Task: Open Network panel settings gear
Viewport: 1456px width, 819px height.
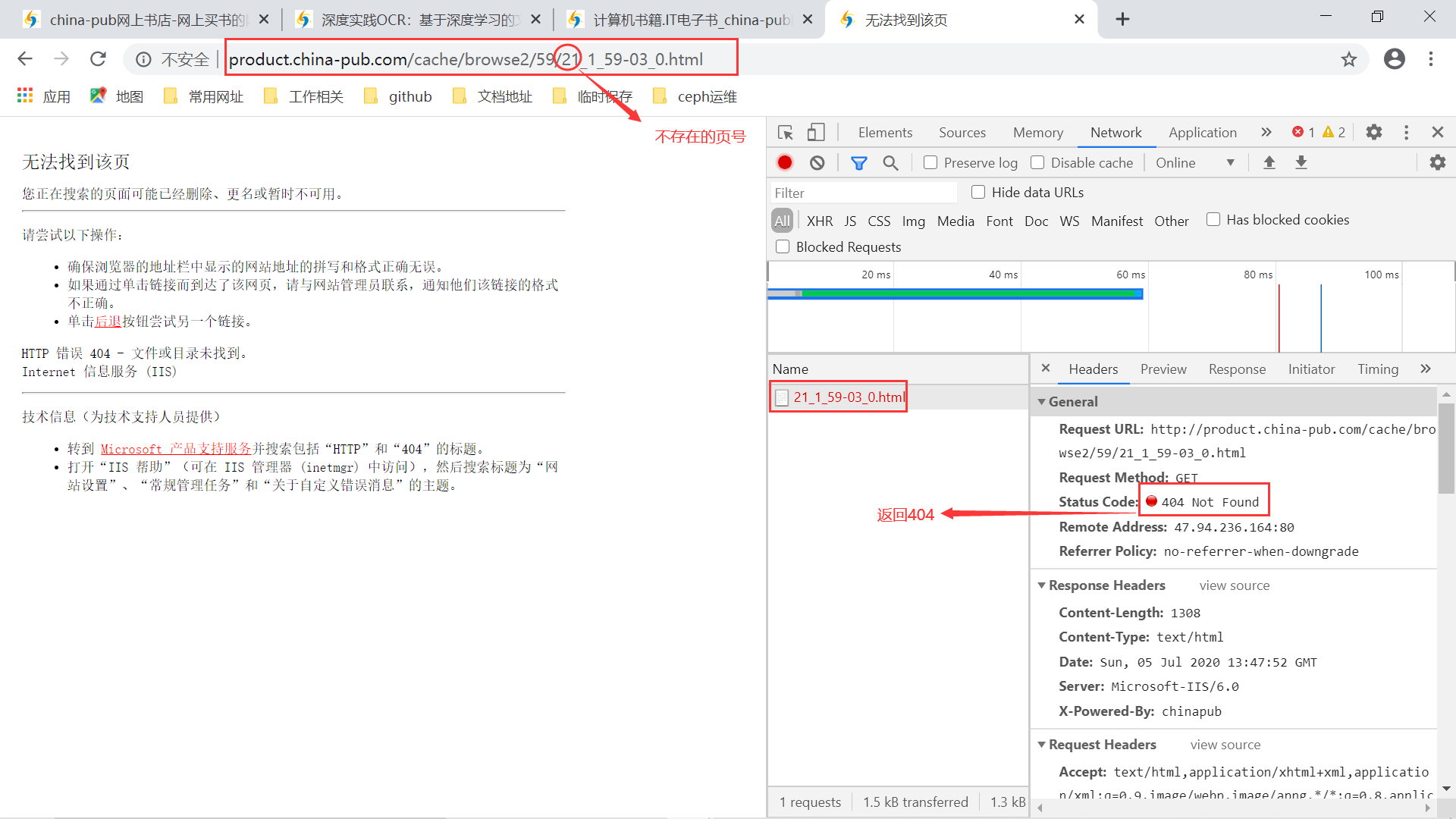Action: tap(1438, 162)
